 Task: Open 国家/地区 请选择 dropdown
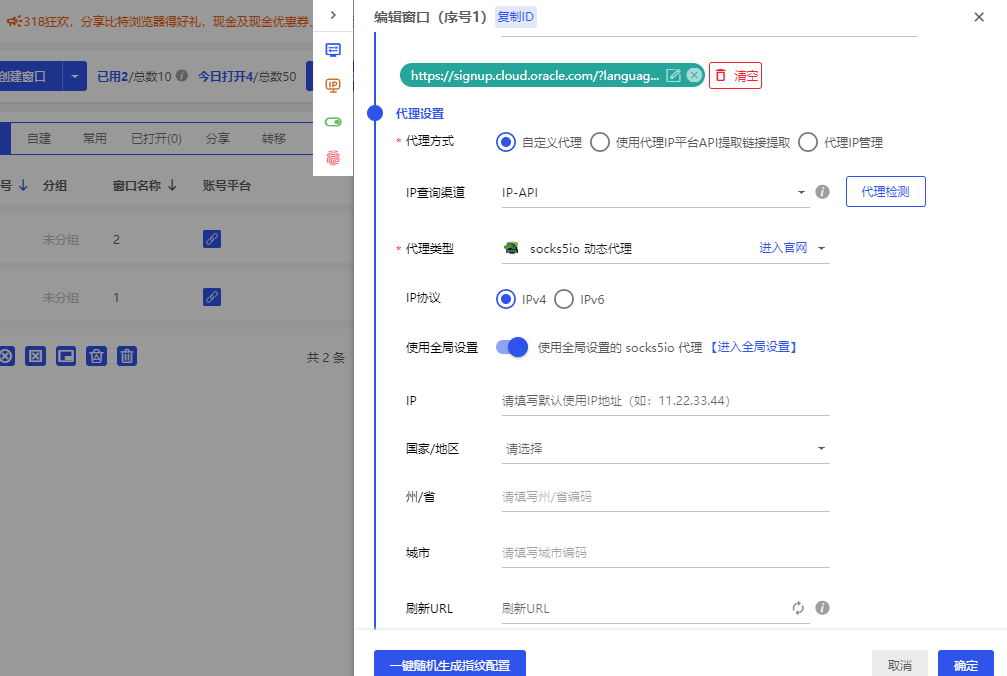(665, 449)
